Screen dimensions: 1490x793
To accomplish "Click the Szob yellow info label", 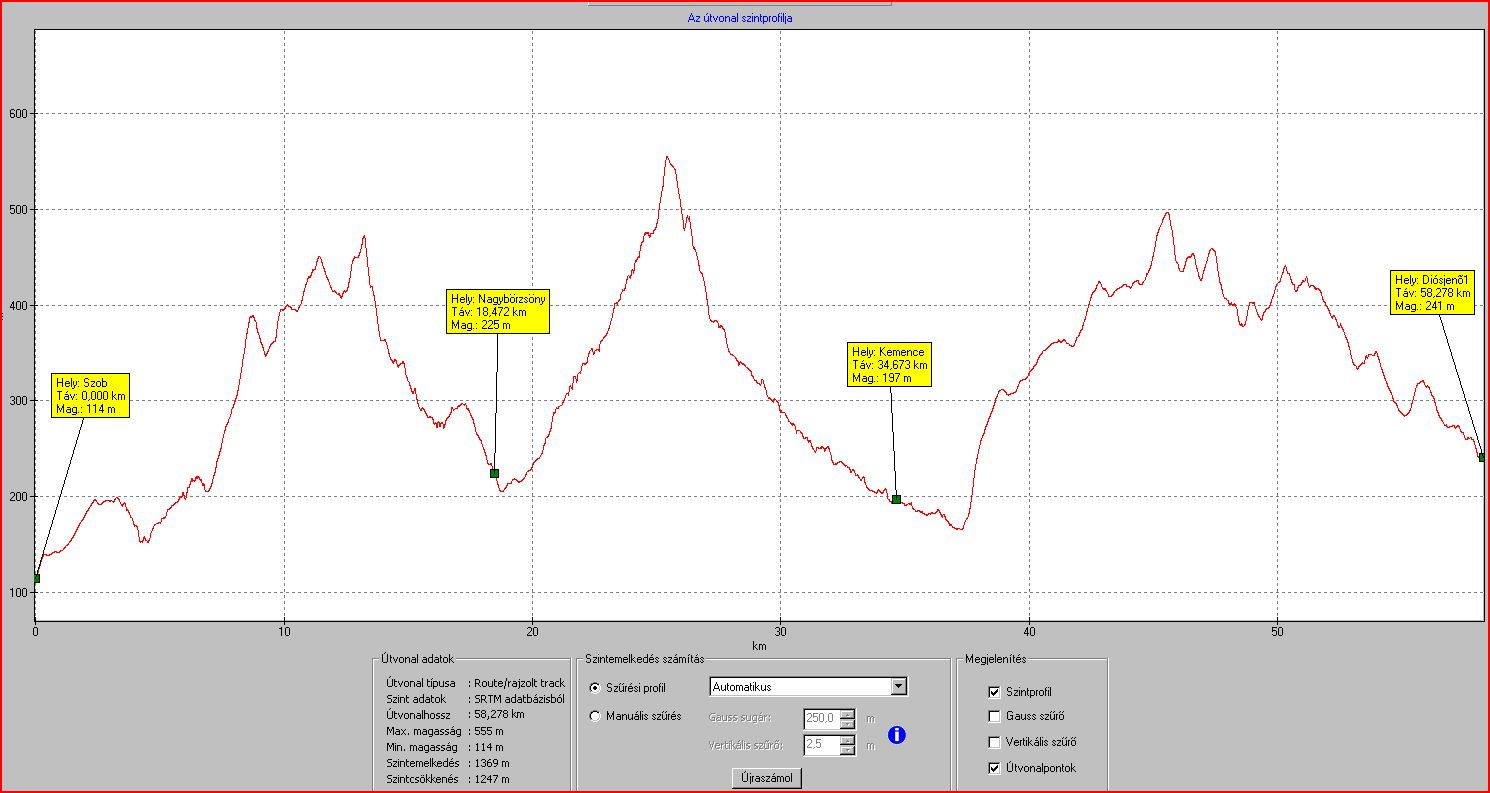I will coord(91,396).
